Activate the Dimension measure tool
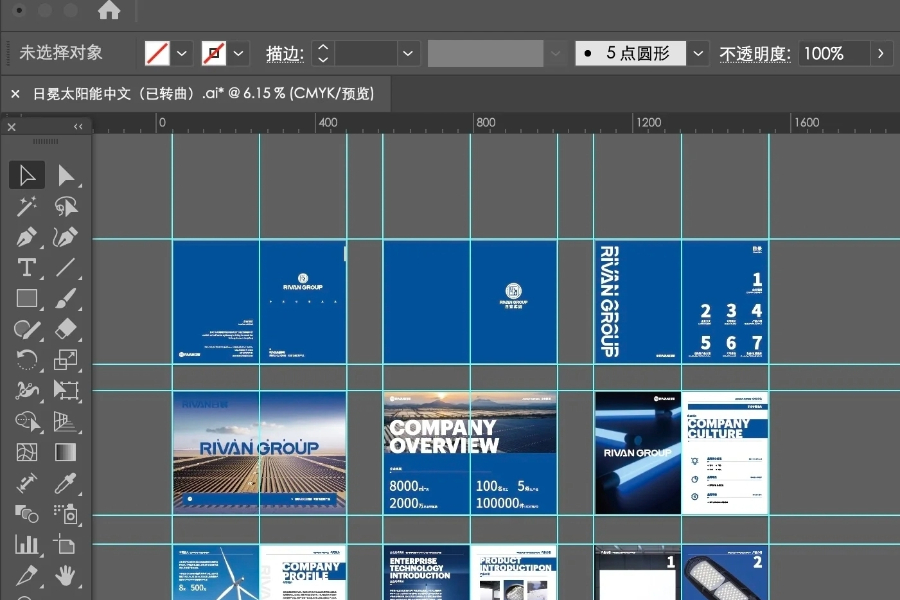The height and width of the screenshot is (600, 900). (27, 483)
